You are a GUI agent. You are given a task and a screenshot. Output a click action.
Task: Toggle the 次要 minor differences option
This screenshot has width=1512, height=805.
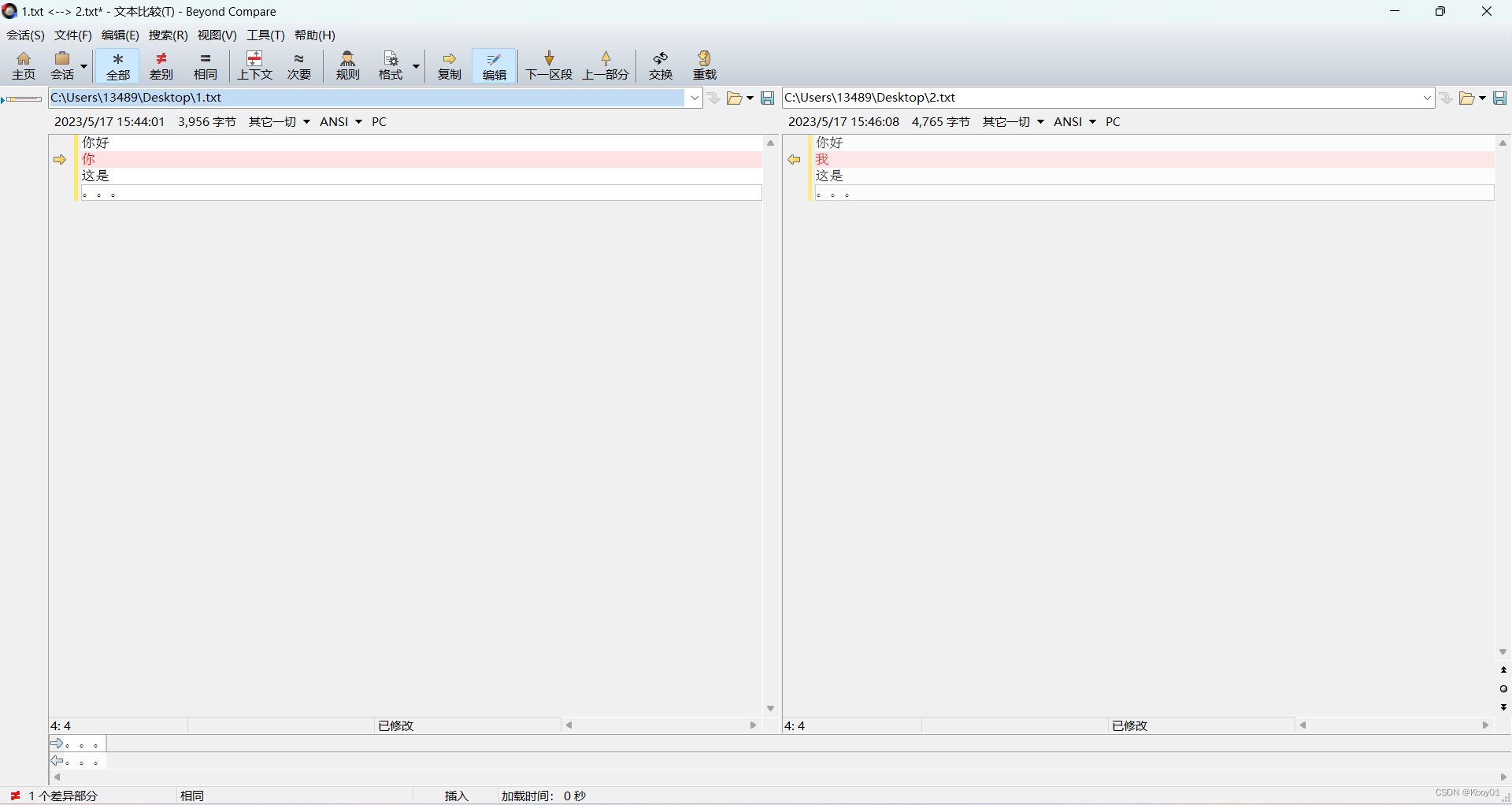[x=299, y=65]
